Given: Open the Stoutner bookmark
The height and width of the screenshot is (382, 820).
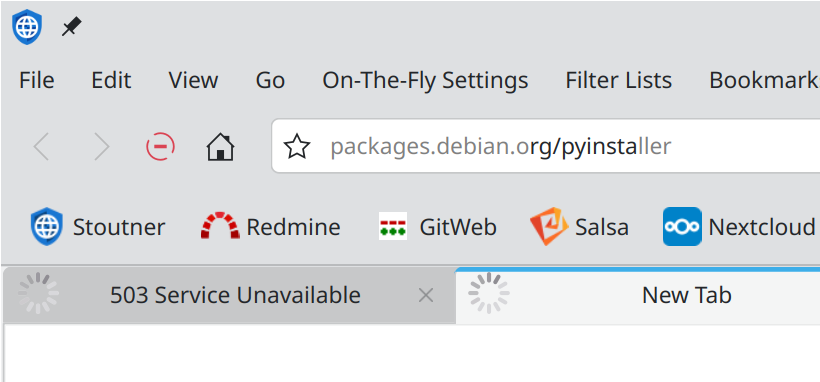Looking at the screenshot, I should 97,227.
